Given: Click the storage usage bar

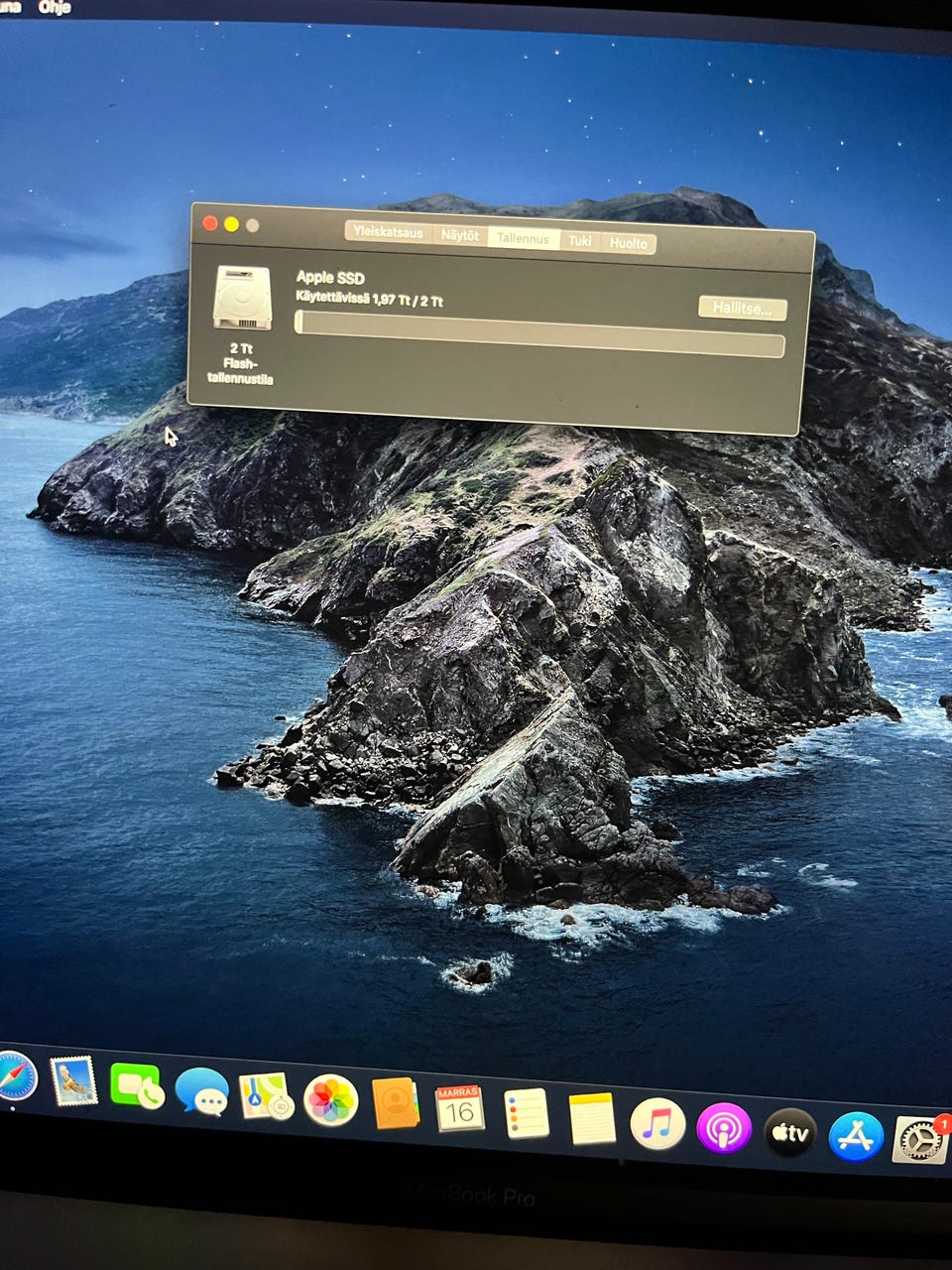Looking at the screenshot, I should tap(540, 333).
